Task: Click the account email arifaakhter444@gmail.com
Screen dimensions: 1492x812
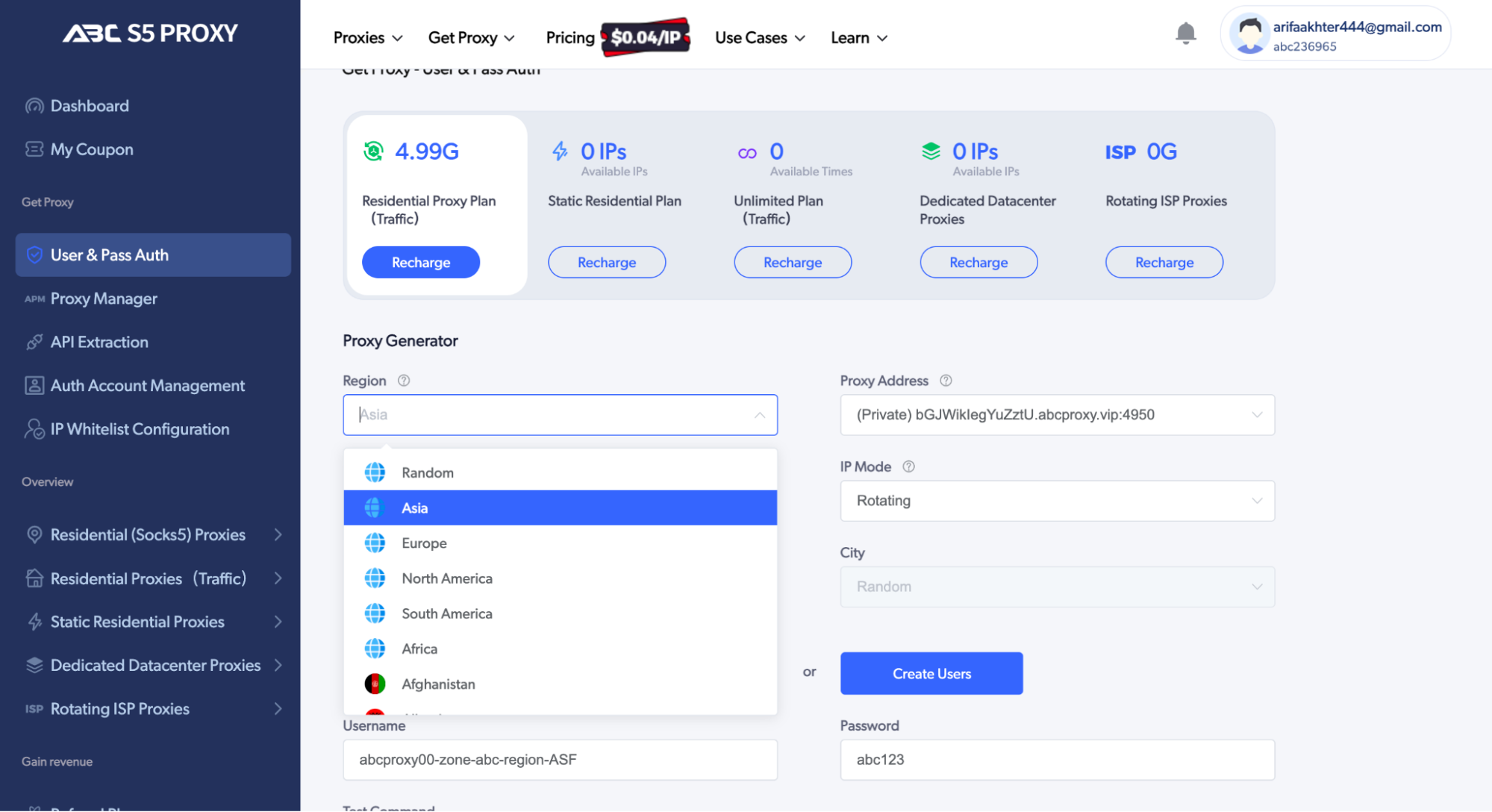Action: tap(1357, 27)
